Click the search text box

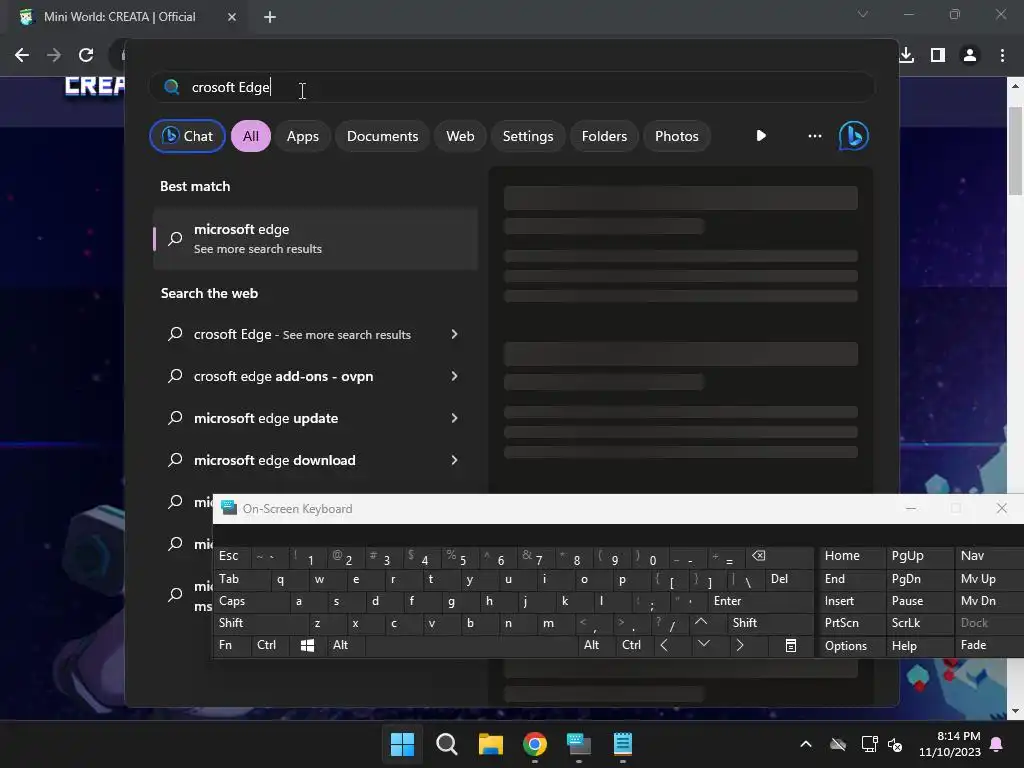tap(512, 87)
